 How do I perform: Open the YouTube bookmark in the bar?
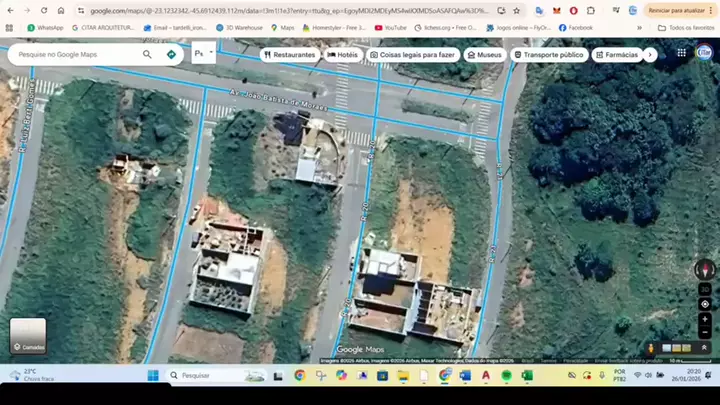pos(391,28)
